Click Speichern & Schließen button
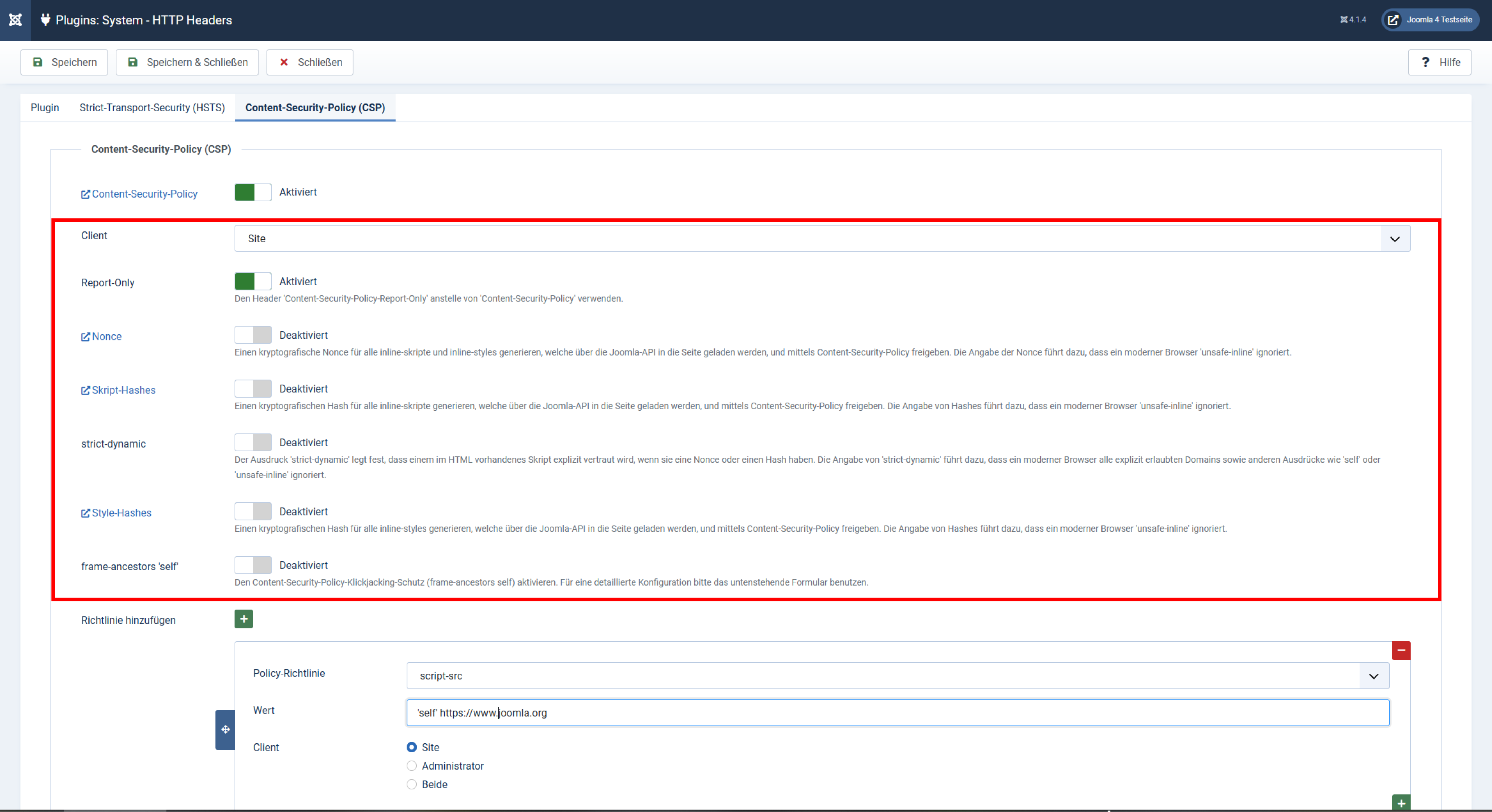 [x=187, y=62]
